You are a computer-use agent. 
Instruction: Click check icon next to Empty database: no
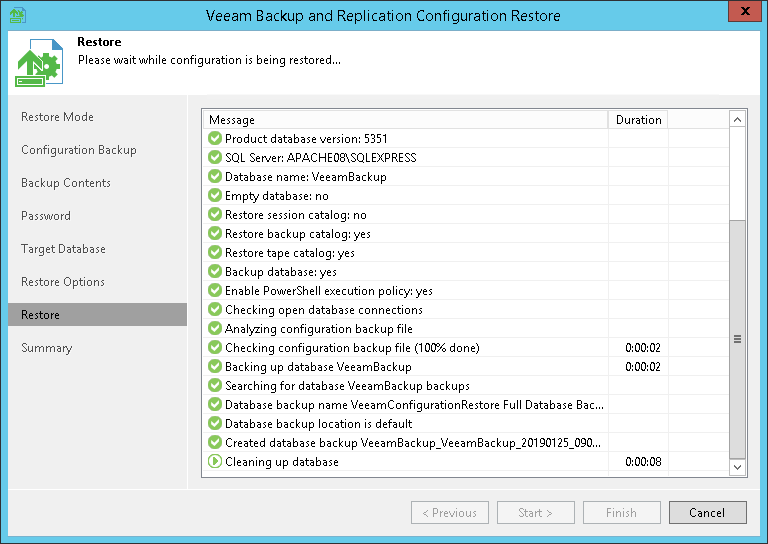[x=214, y=196]
